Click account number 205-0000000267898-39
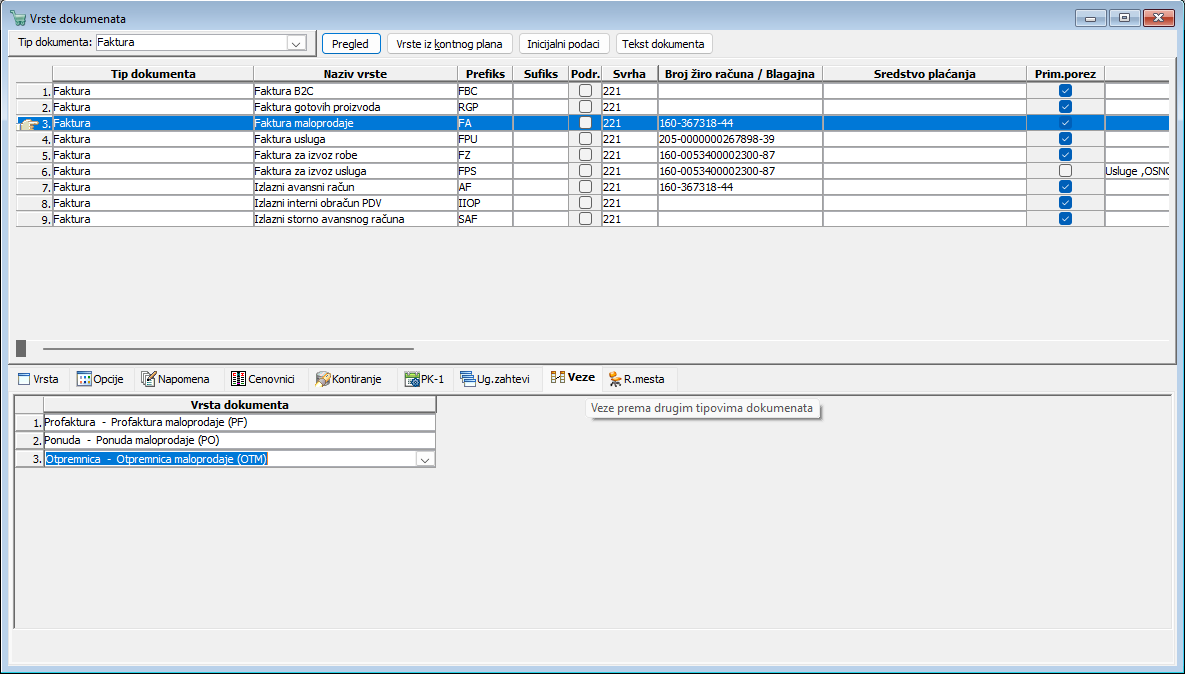The width and height of the screenshot is (1185, 674). coord(740,139)
